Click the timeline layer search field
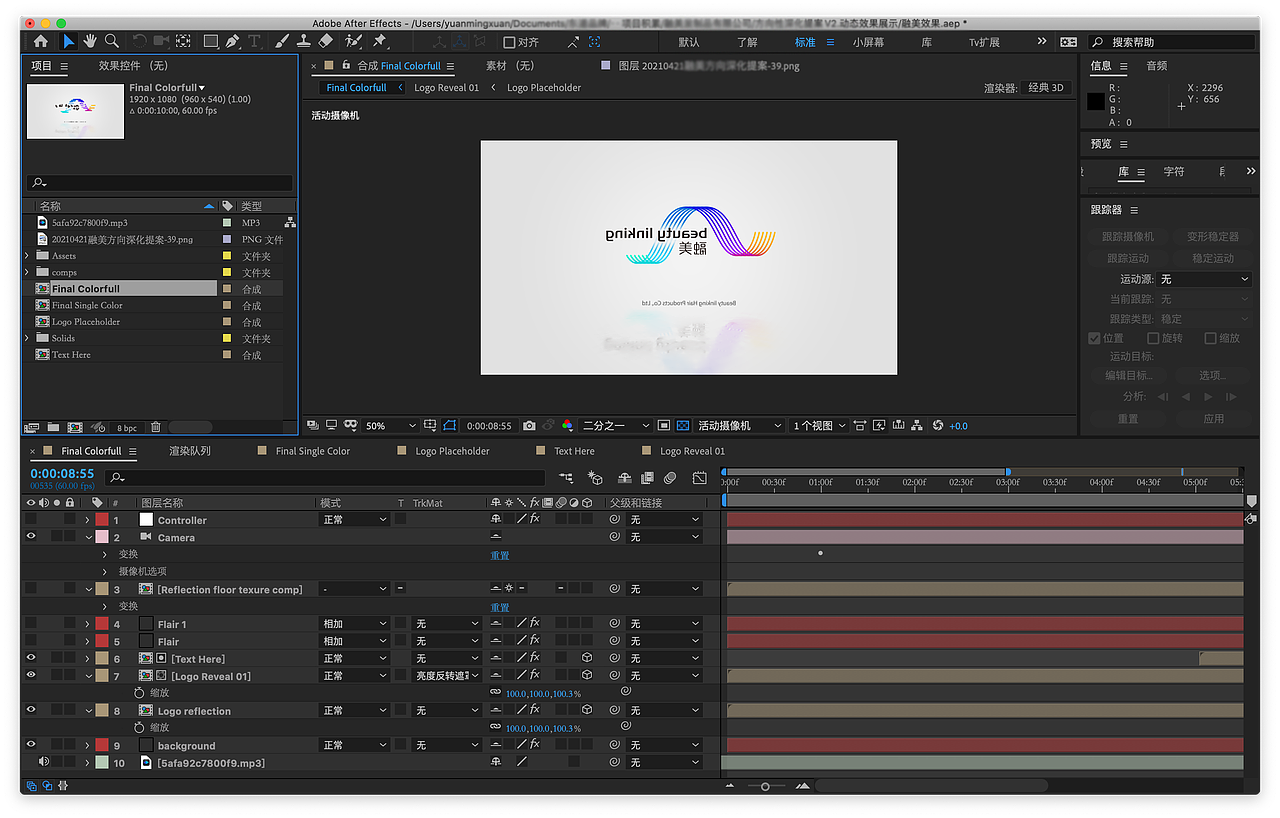Screen dimensions: 1280x818 tap(325, 478)
